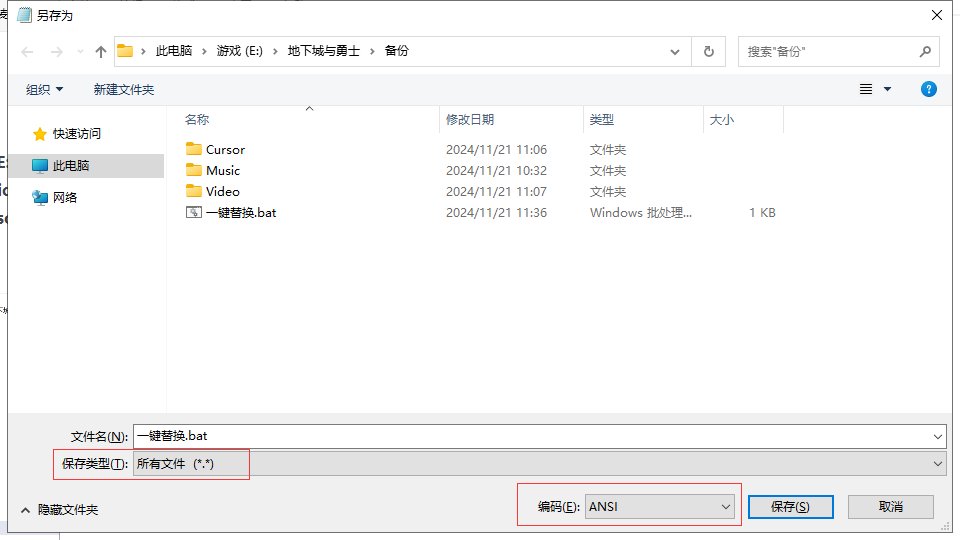The image size is (960, 540).
Task: Expand the chevron after 此电脑 in path
Action: point(204,51)
